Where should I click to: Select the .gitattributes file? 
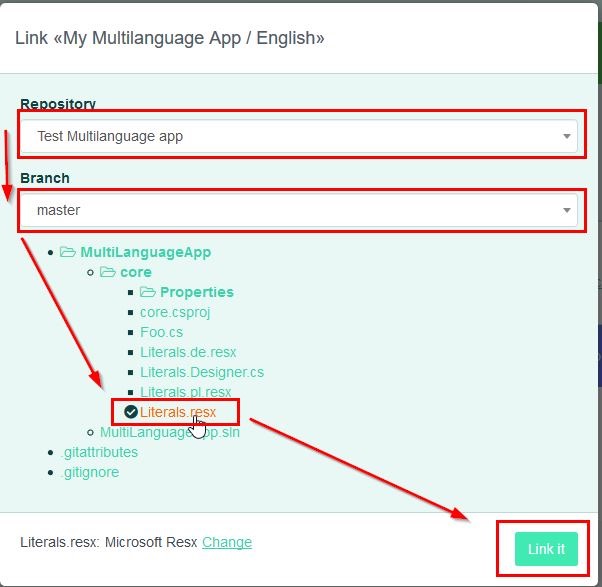pos(99,452)
